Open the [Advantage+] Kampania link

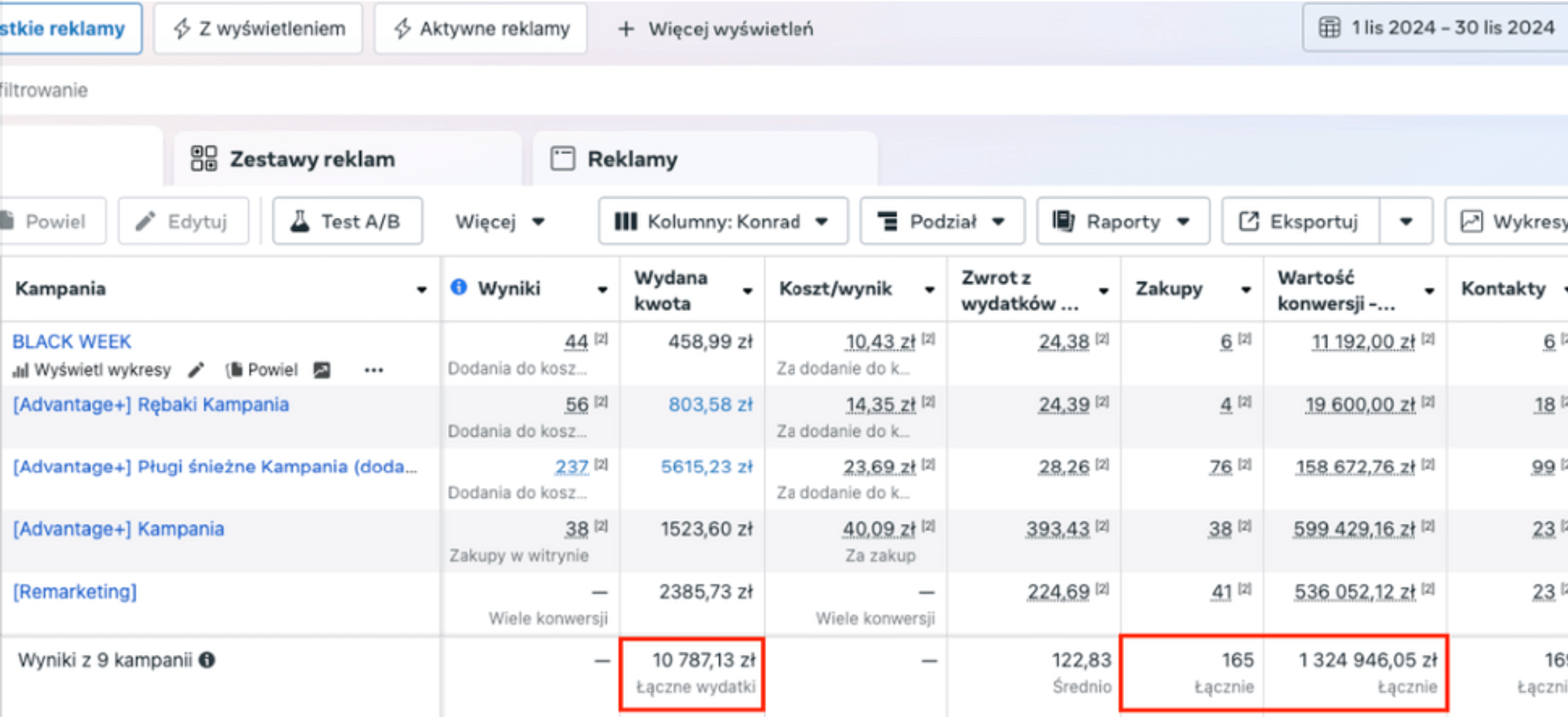coord(119,529)
